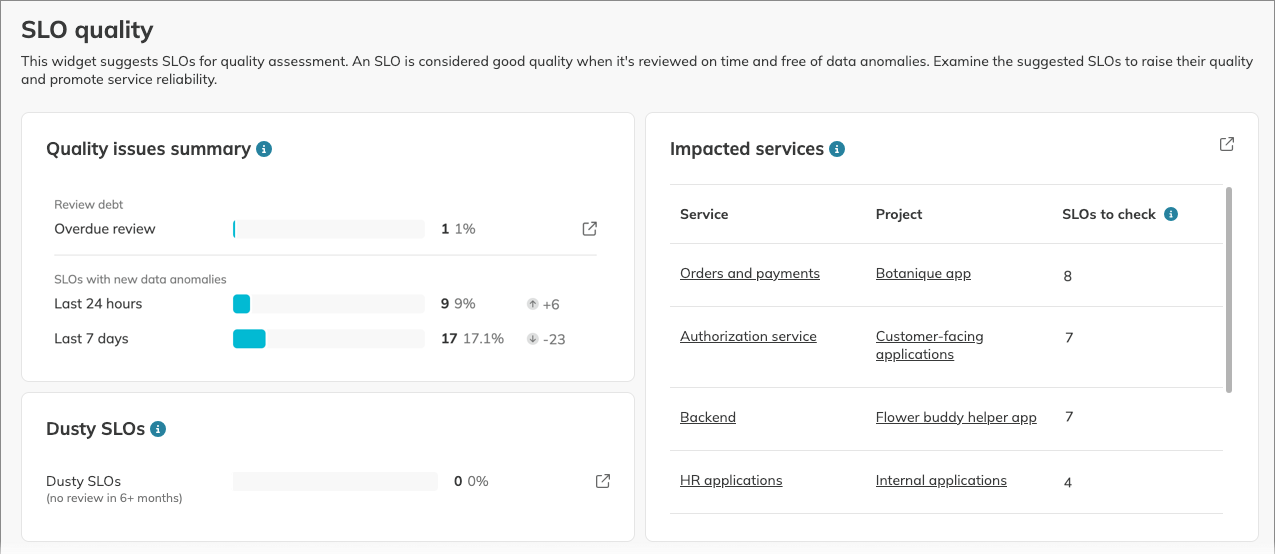Click info icon beside Impacted services heading

[838, 149]
